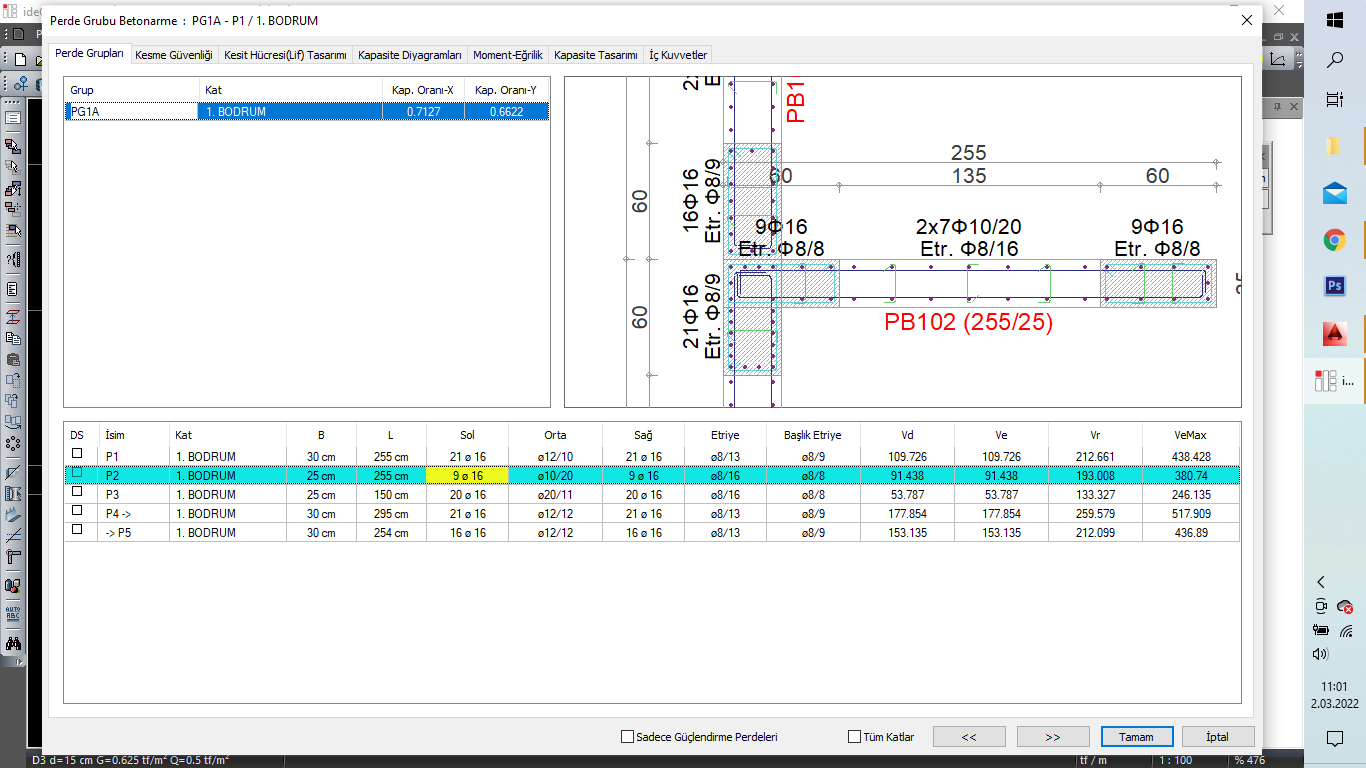Open Photoshop from the taskbar
This screenshot has height=768, width=1366.
1334,286
